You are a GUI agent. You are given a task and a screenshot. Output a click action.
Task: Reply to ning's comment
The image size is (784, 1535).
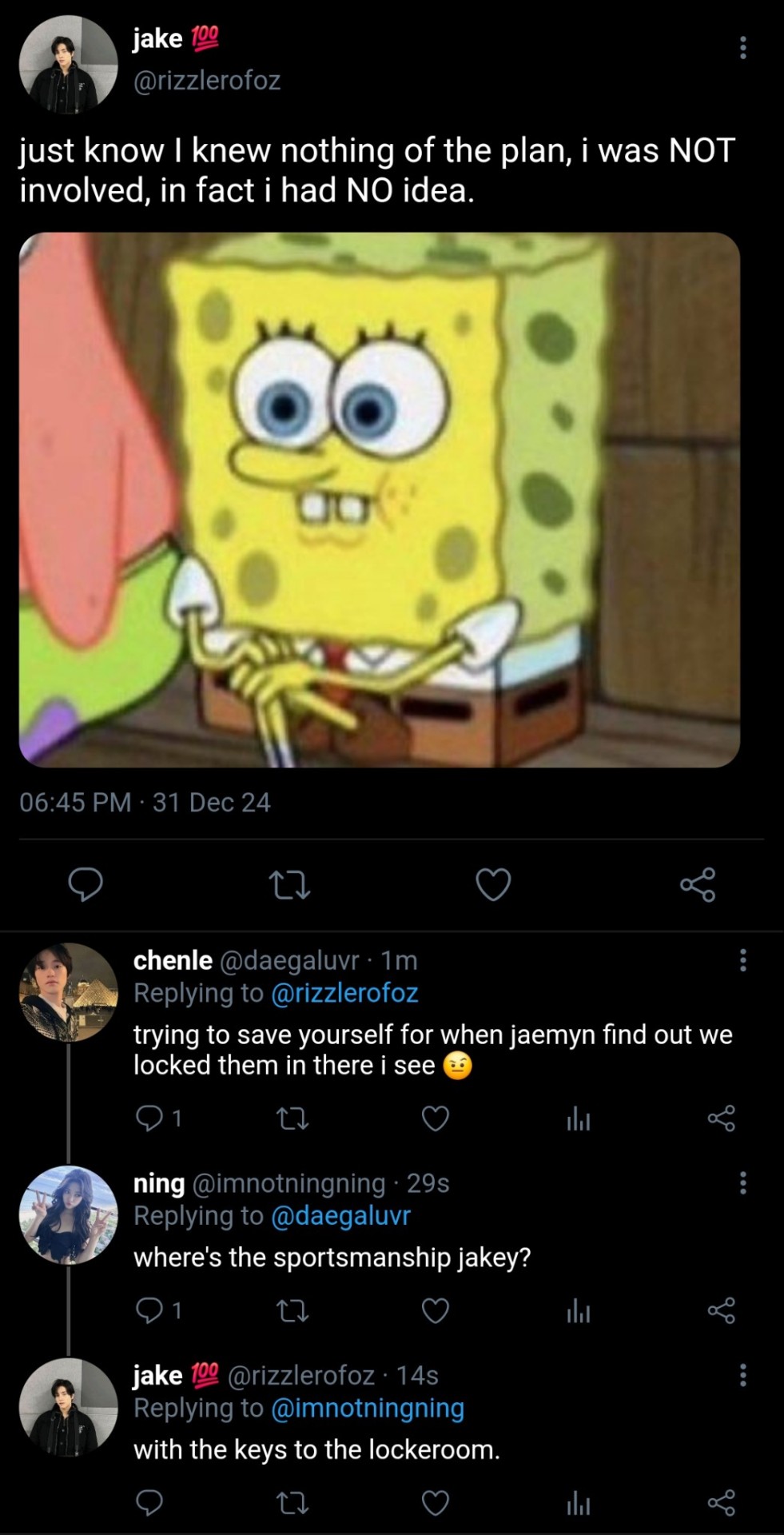149,1310
